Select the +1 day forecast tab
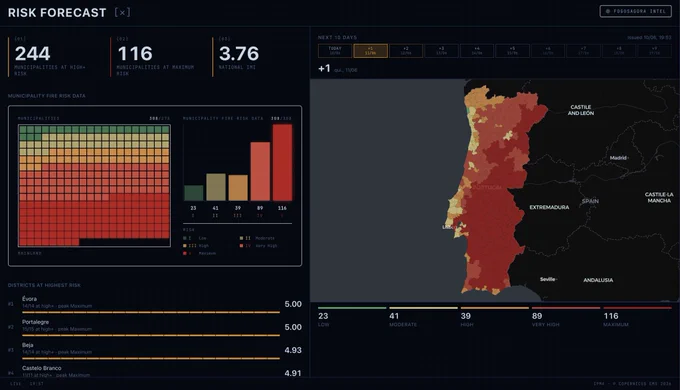680x390 pixels. [370, 51]
